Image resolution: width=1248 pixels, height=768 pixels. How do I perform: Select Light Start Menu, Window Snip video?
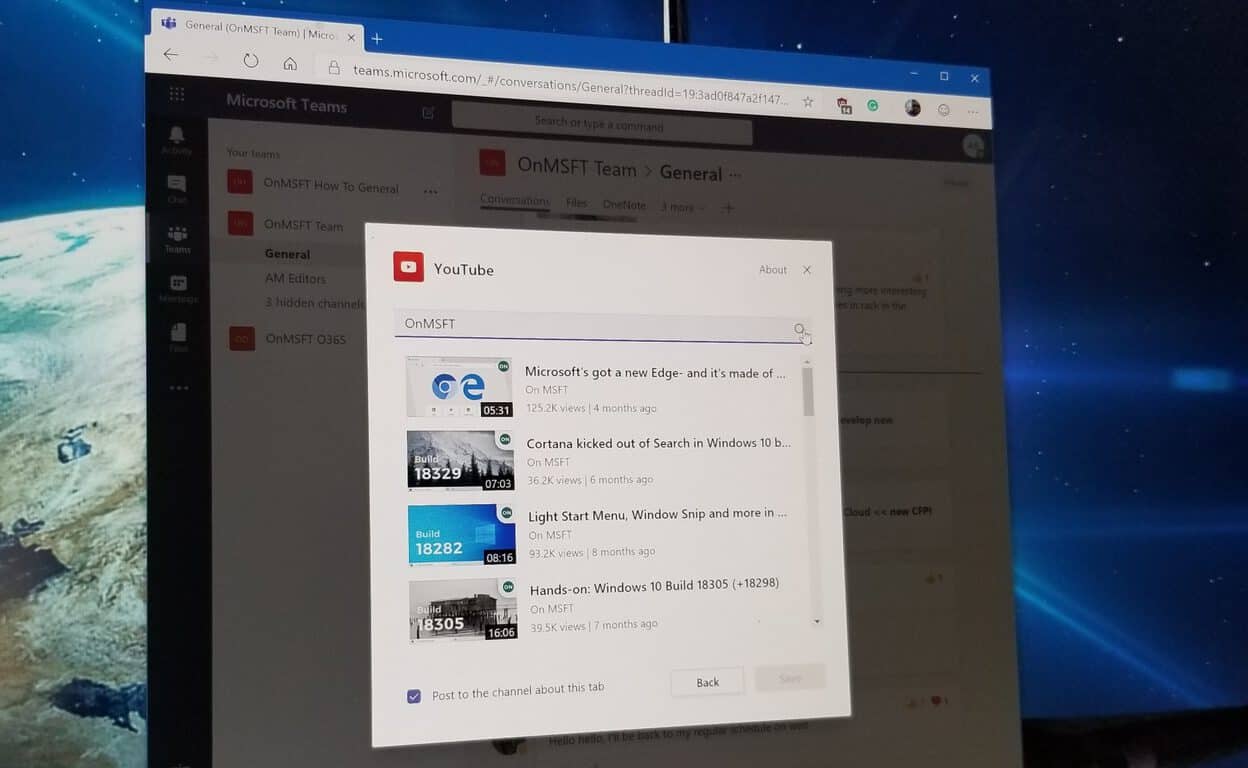click(658, 514)
